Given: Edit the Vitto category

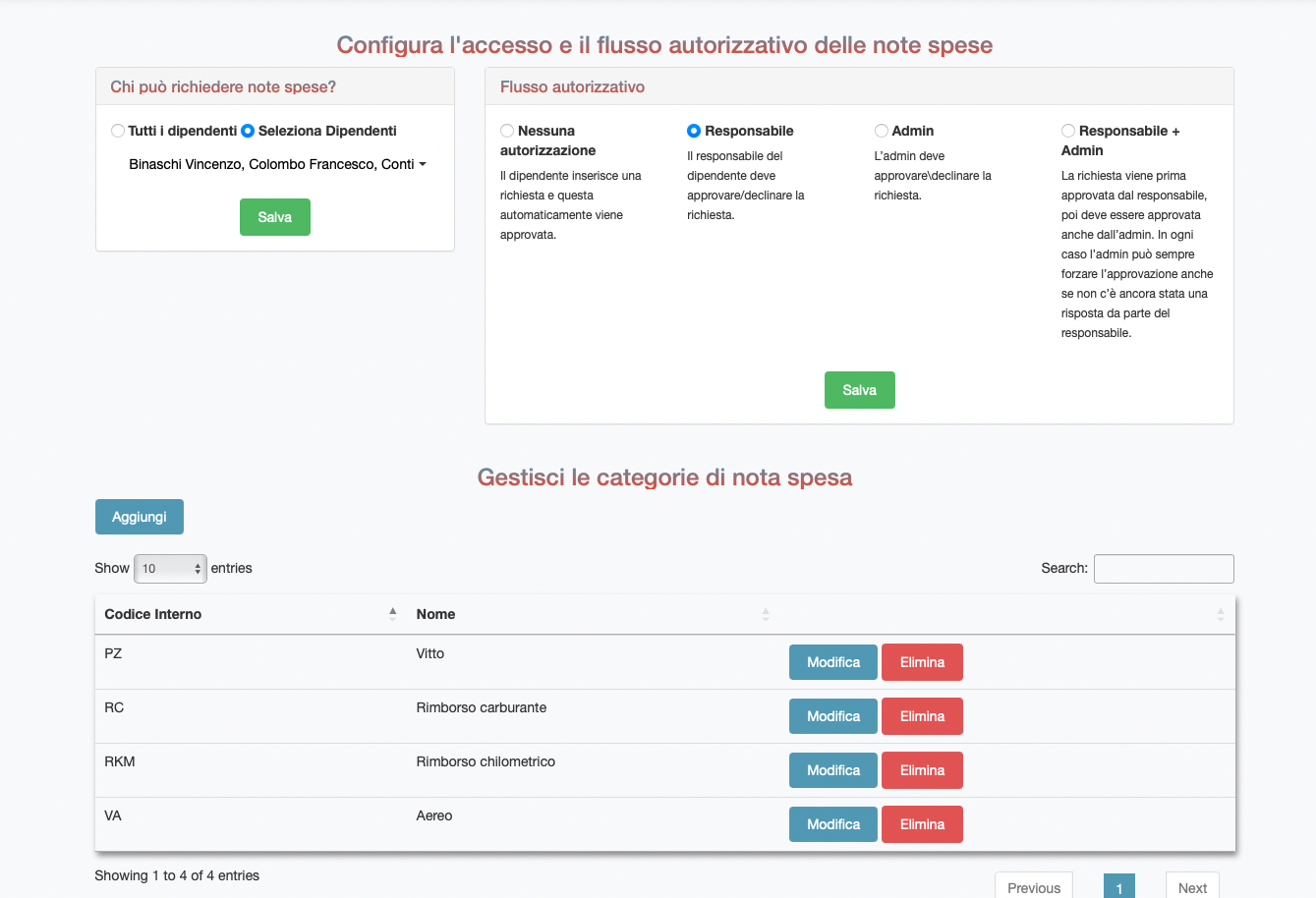Looking at the screenshot, I should click(x=832, y=662).
